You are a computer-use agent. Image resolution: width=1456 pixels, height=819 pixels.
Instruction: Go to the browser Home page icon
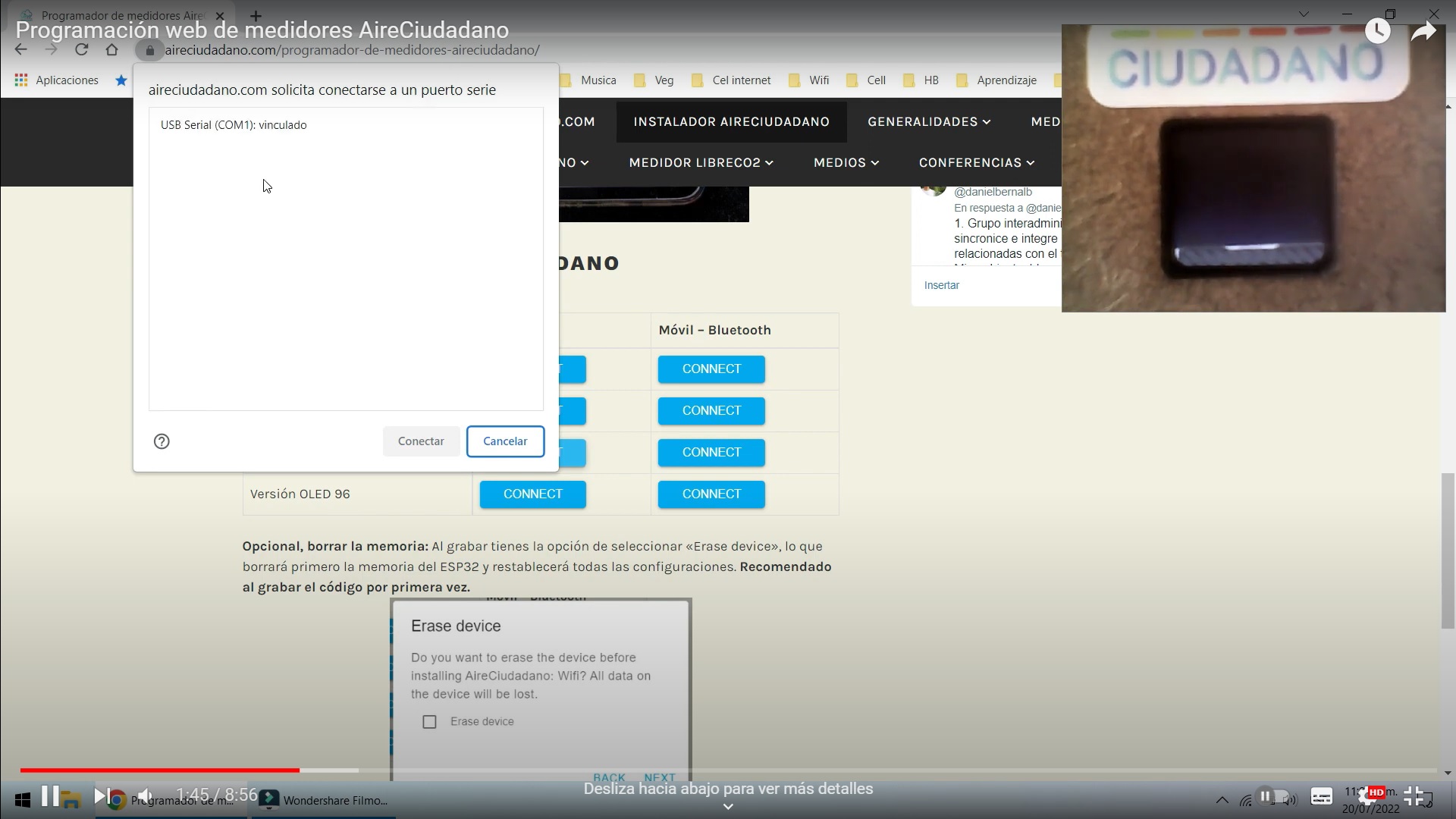[111, 50]
